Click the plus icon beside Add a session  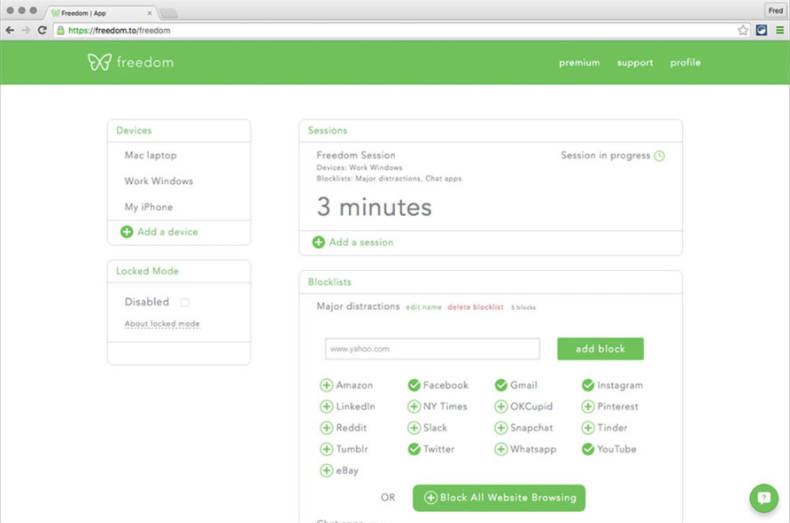pos(318,242)
